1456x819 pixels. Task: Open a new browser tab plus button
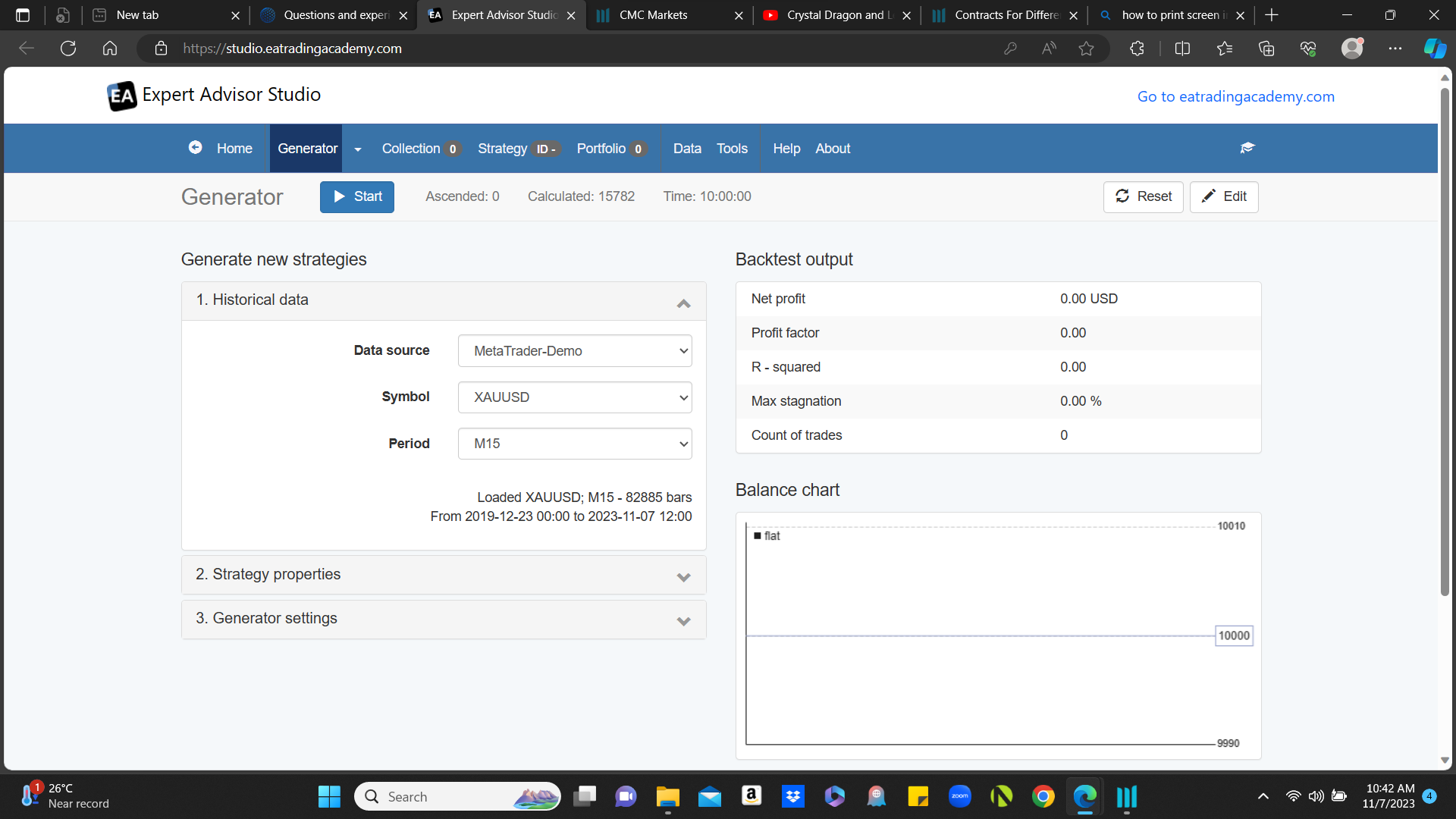[x=1272, y=15]
